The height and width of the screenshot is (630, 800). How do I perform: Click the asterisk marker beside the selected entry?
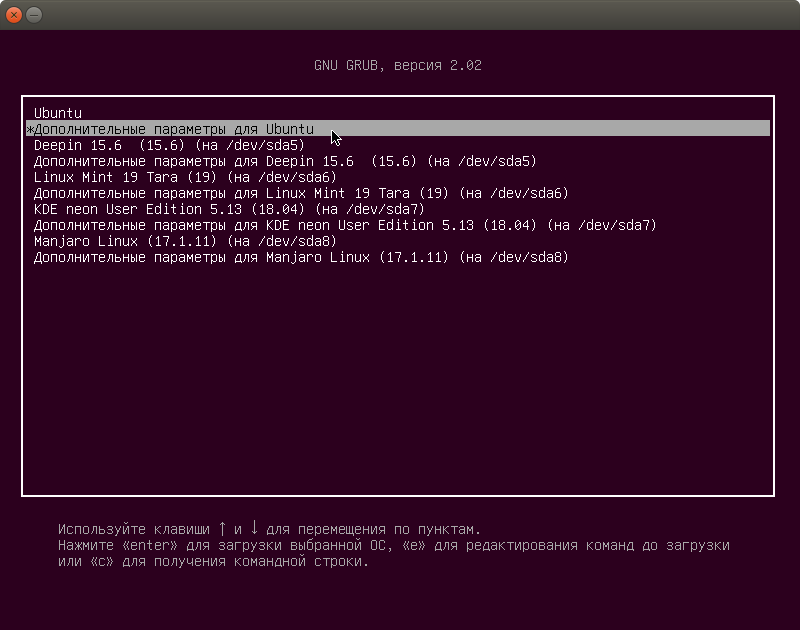30,130
